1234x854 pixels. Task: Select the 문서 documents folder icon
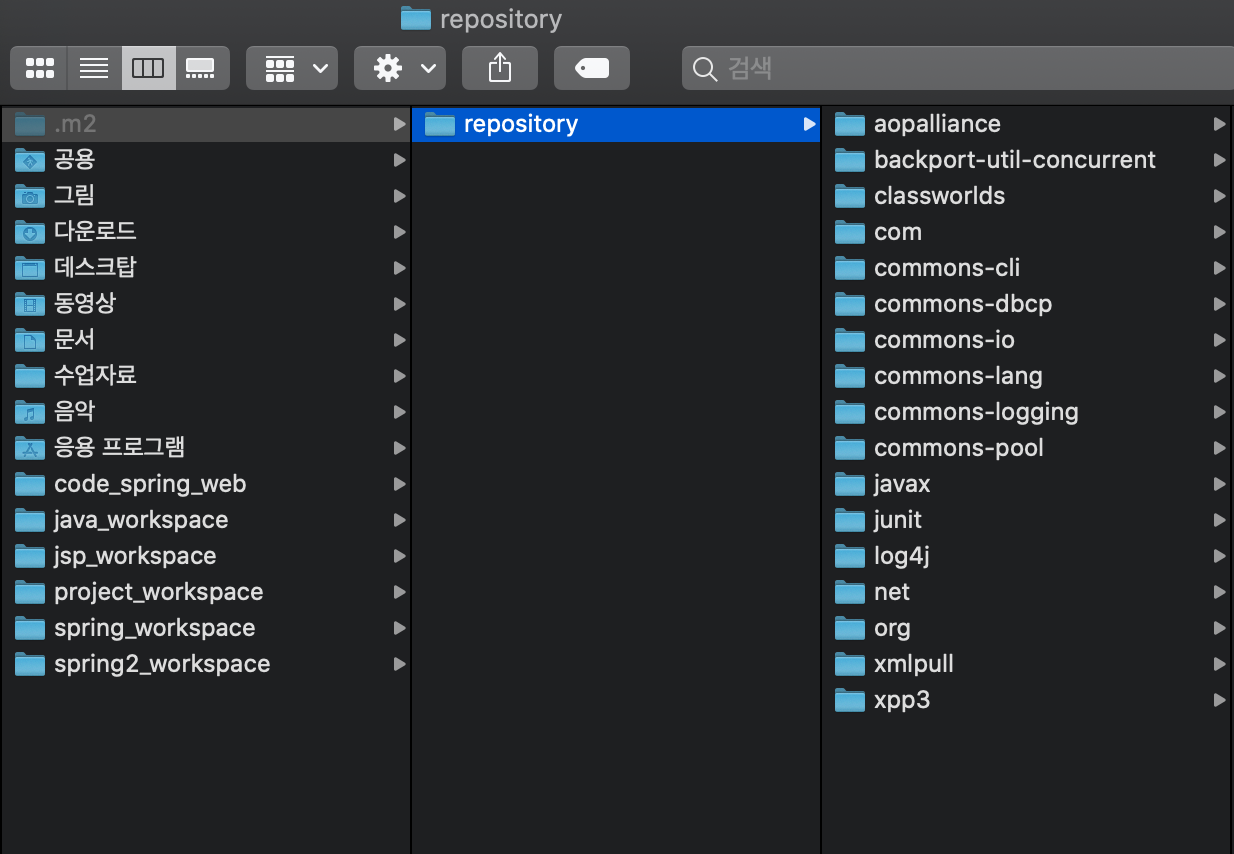click(x=30, y=340)
